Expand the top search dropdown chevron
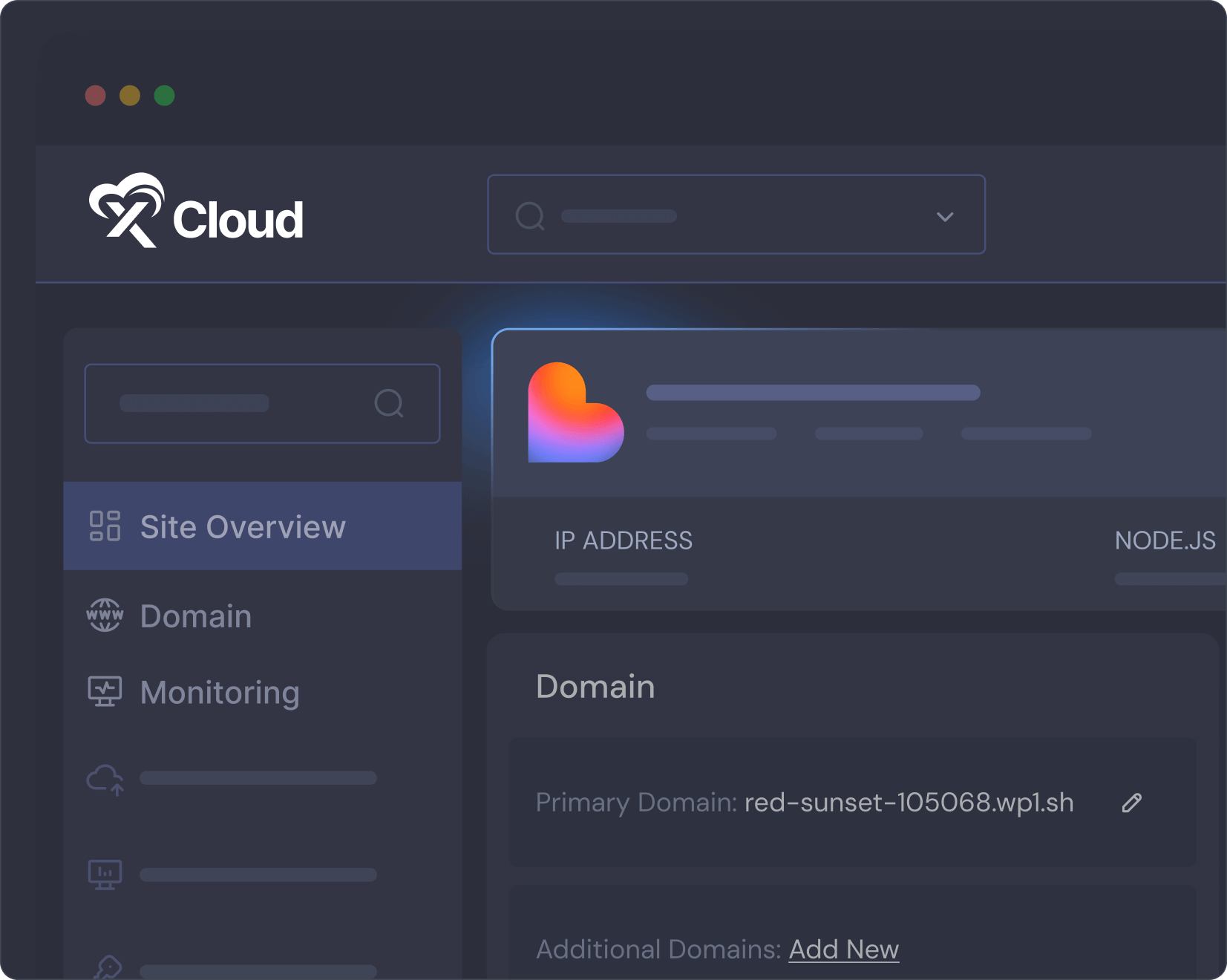Image resolution: width=1227 pixels, height=980 pixels. tap(944, 217)
